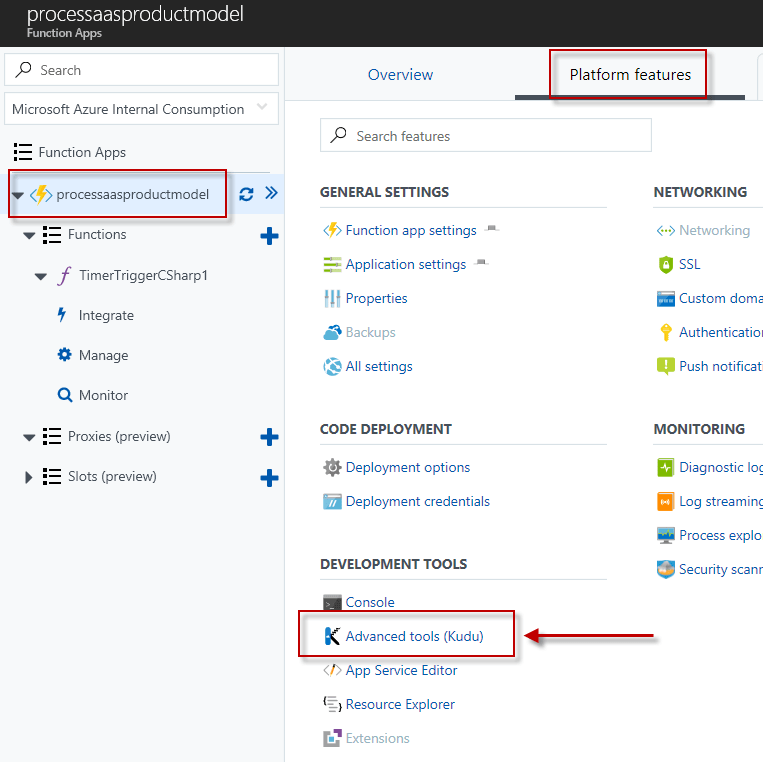Click the Resource Explorer icon
Image resolution: width=763 pixels, height=762 pixels.
333,704
